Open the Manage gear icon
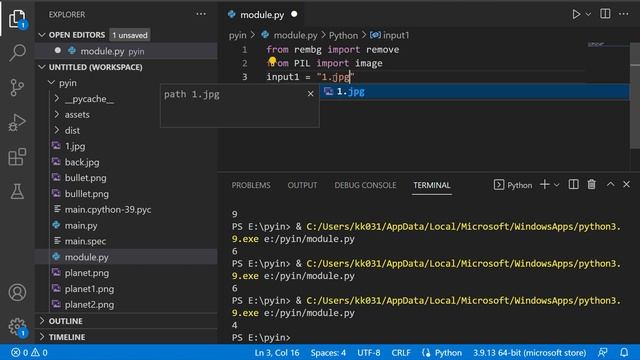Image resolution: width=640 pixels, height=360 pixels. tap(17, 327)
